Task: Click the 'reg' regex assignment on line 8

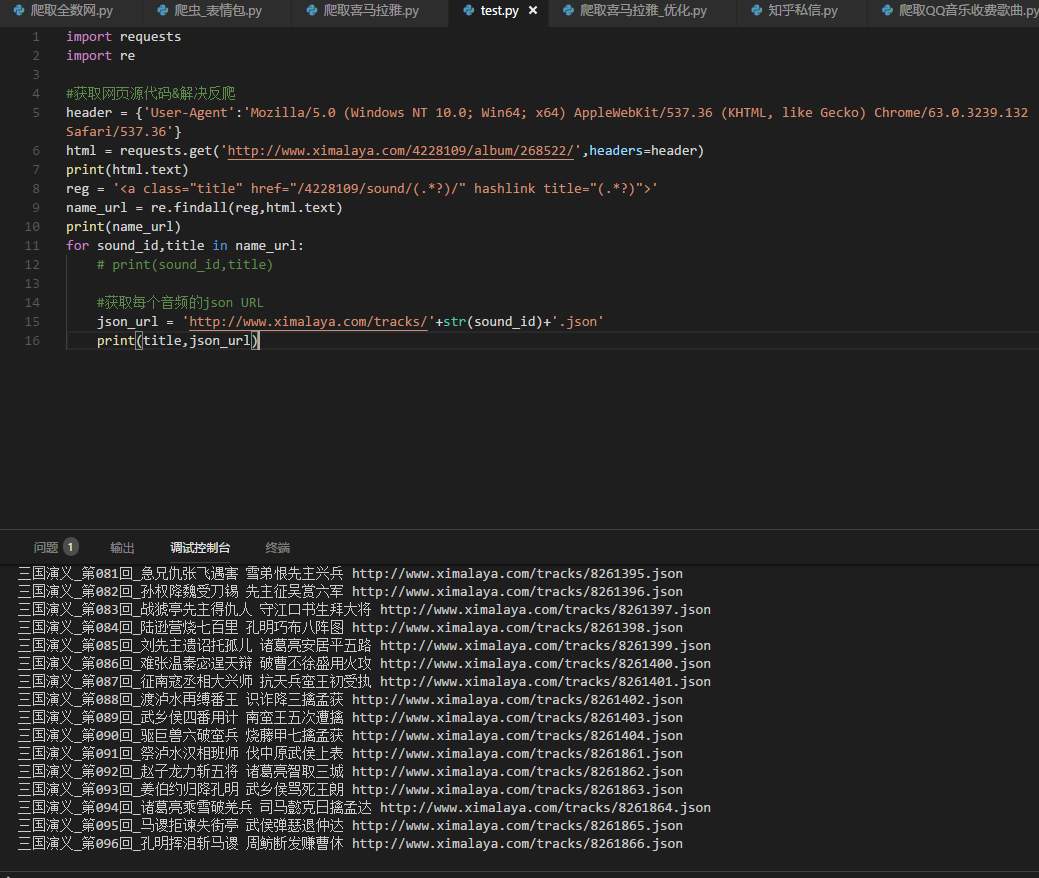Action: coord(362,189)
